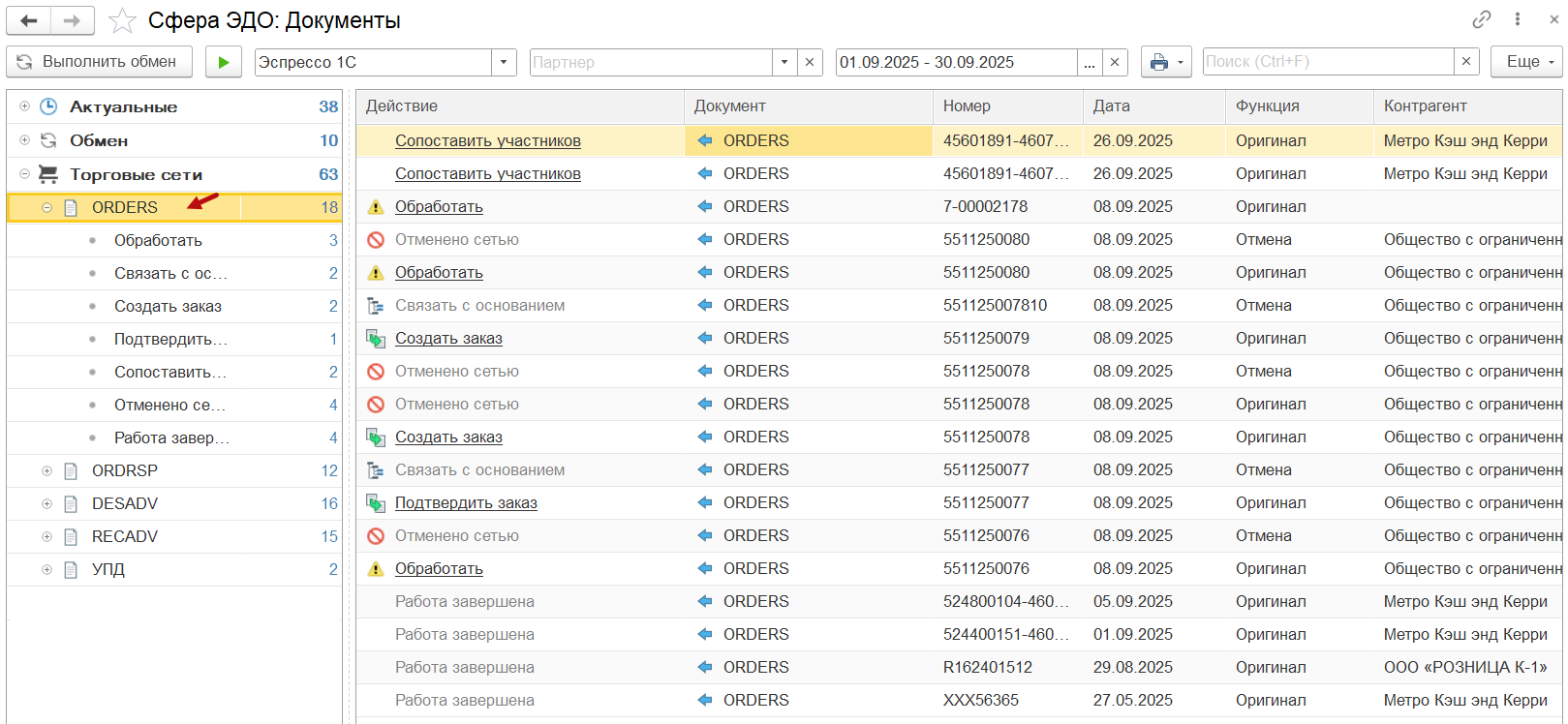Expand the Обмен group
This screenshot has height=724, width=1568.
click(x=24, y=140)
